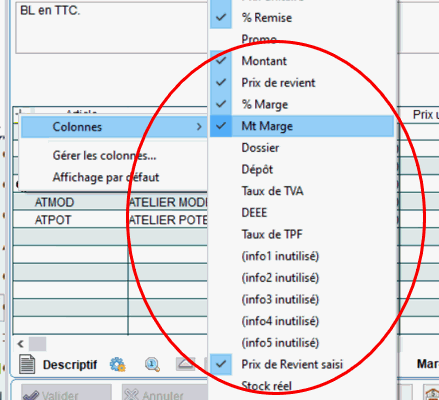Click the left arrow of horizontal scrollbar
The image size is (439, 400).
click(21, 344)
